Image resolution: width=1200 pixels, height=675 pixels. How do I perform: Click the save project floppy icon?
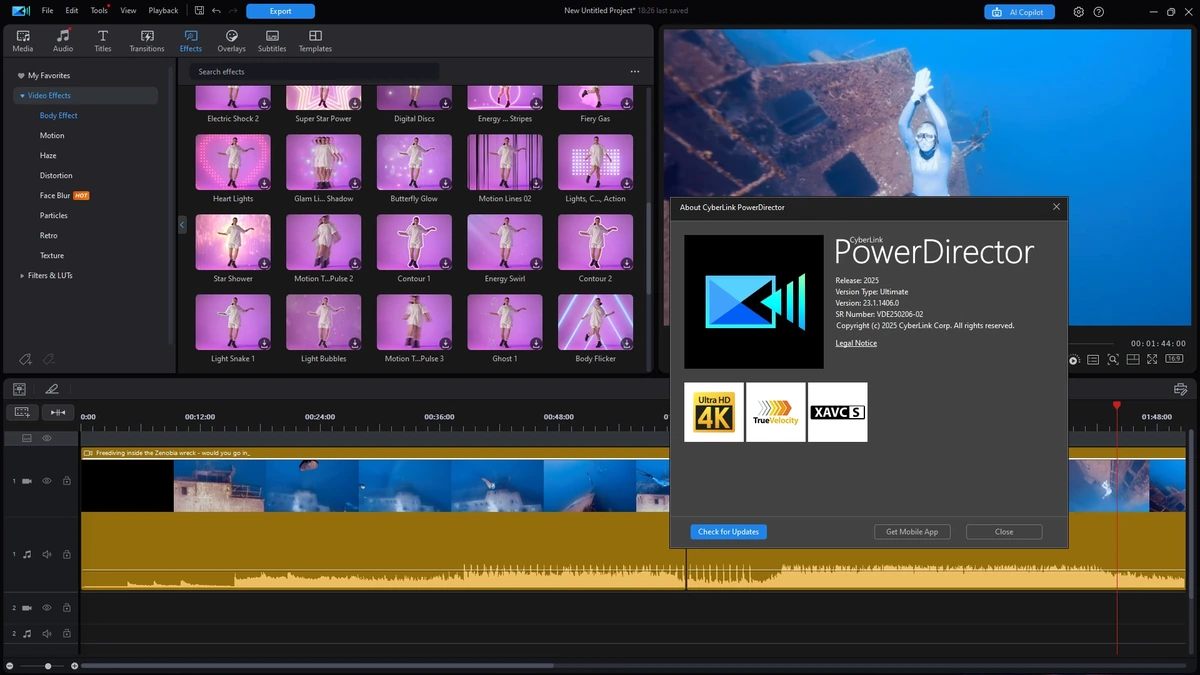point(199,11)
